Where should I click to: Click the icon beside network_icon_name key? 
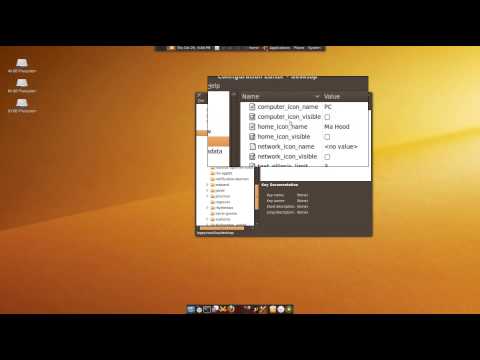pyautogui.click(x=252, y=147)
